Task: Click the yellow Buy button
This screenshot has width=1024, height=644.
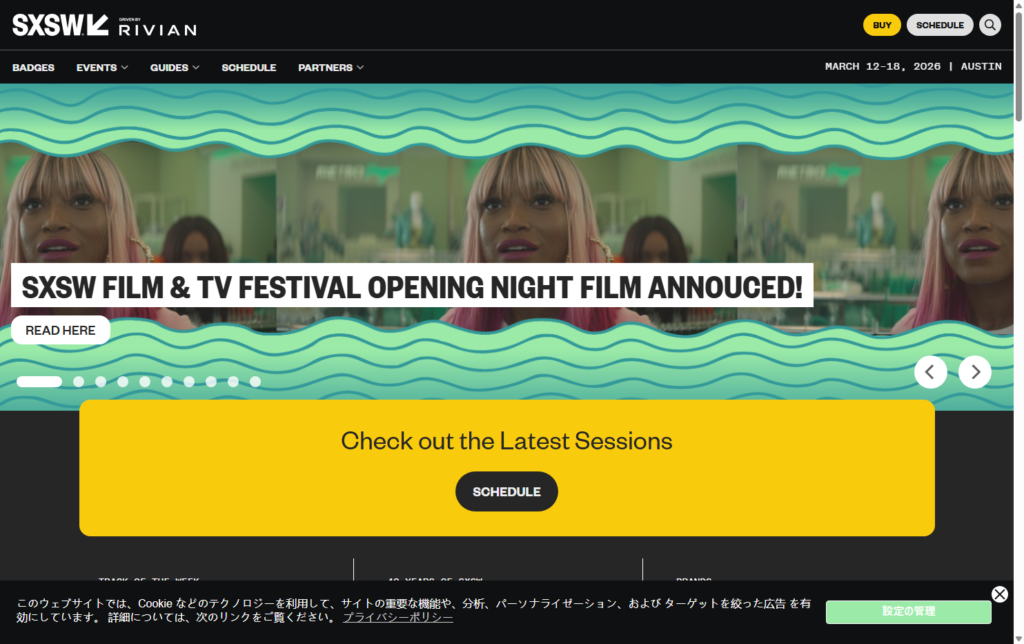Action: 882,25
